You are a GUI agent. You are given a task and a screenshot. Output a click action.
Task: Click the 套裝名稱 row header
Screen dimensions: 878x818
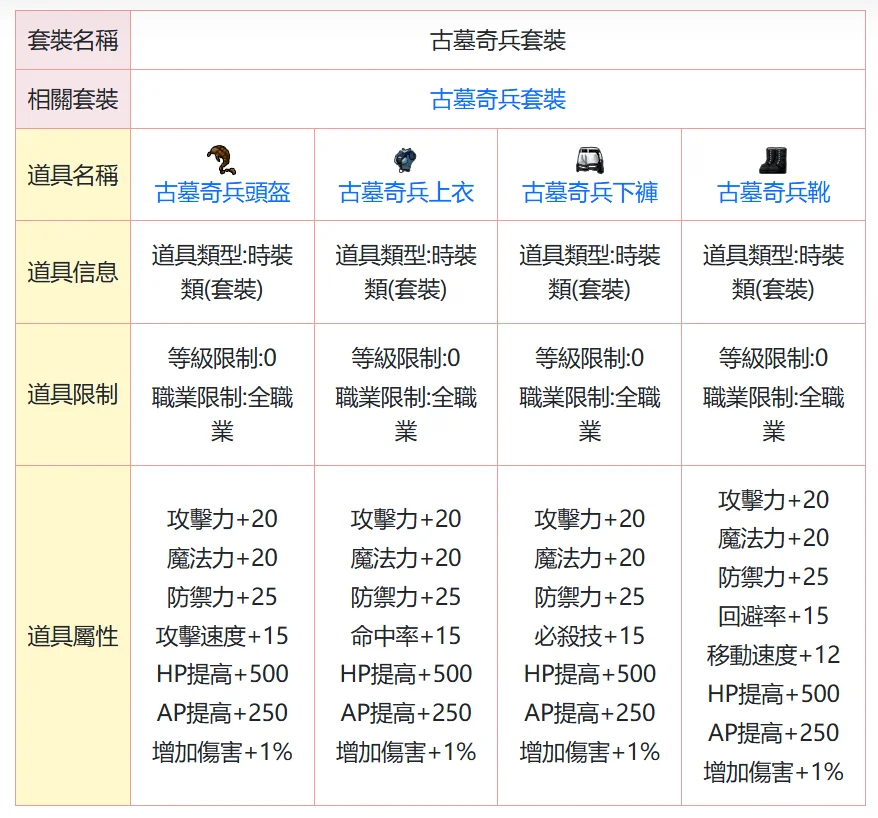[73, 40]
